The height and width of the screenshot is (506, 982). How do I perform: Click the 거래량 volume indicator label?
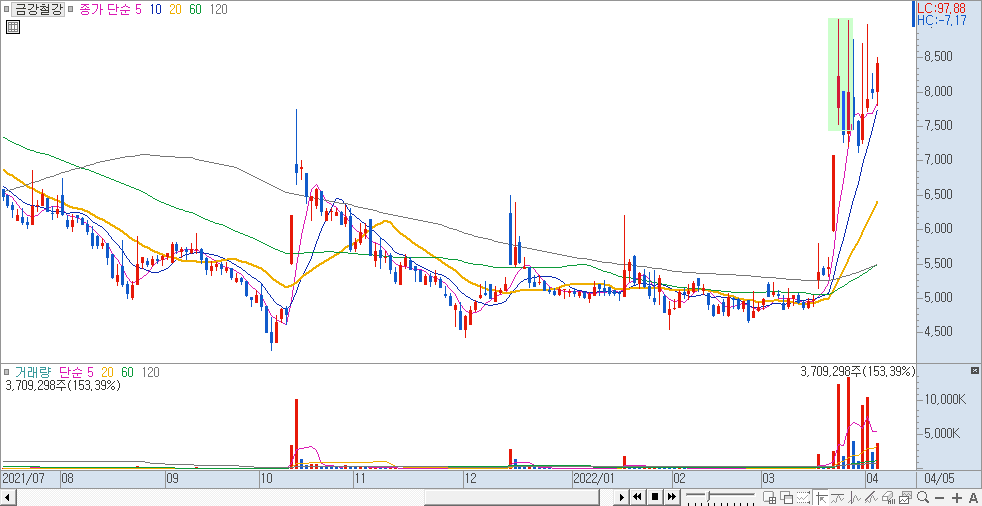(x=35, y=373)
